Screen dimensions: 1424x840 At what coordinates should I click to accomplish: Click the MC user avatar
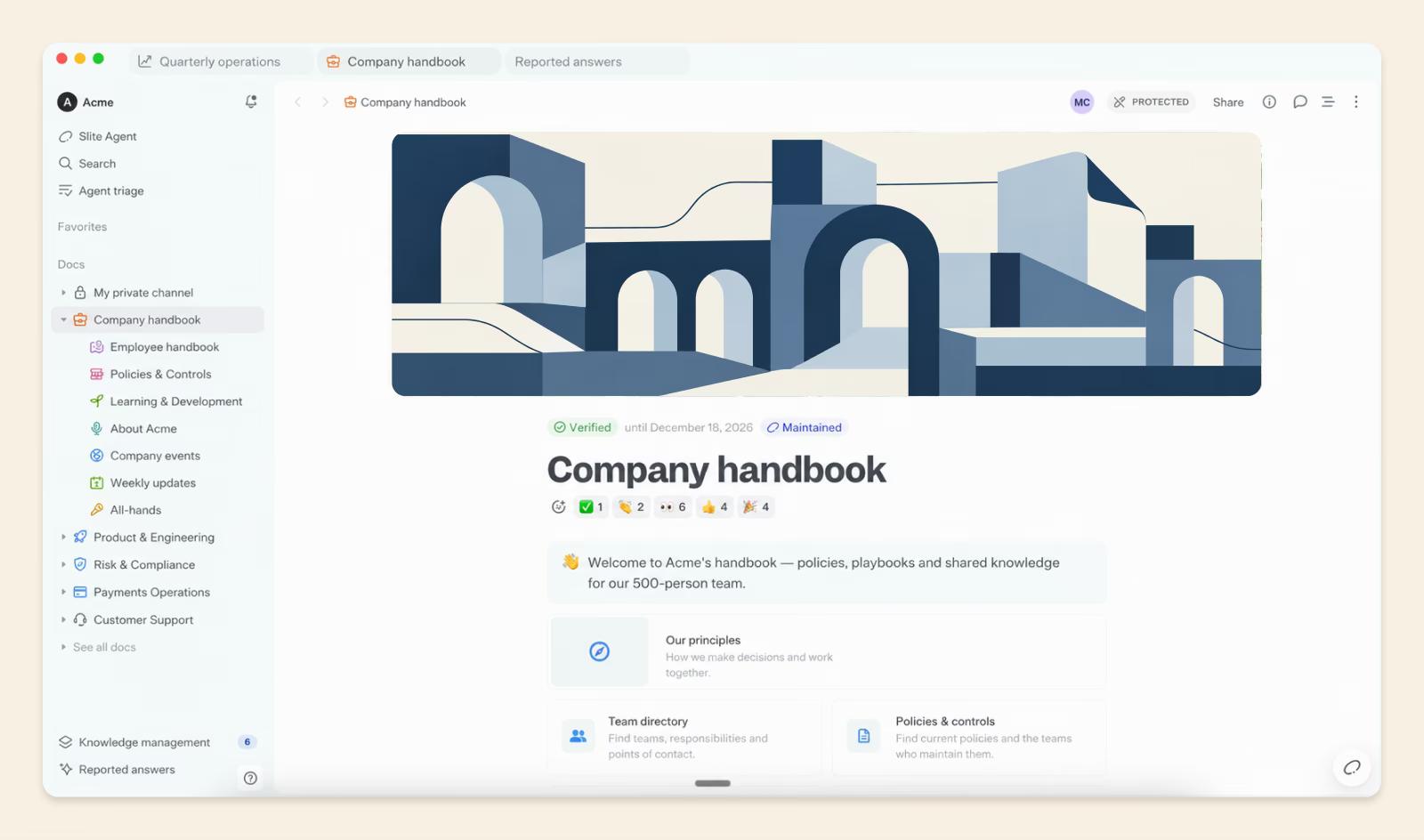click(1082, 102)
